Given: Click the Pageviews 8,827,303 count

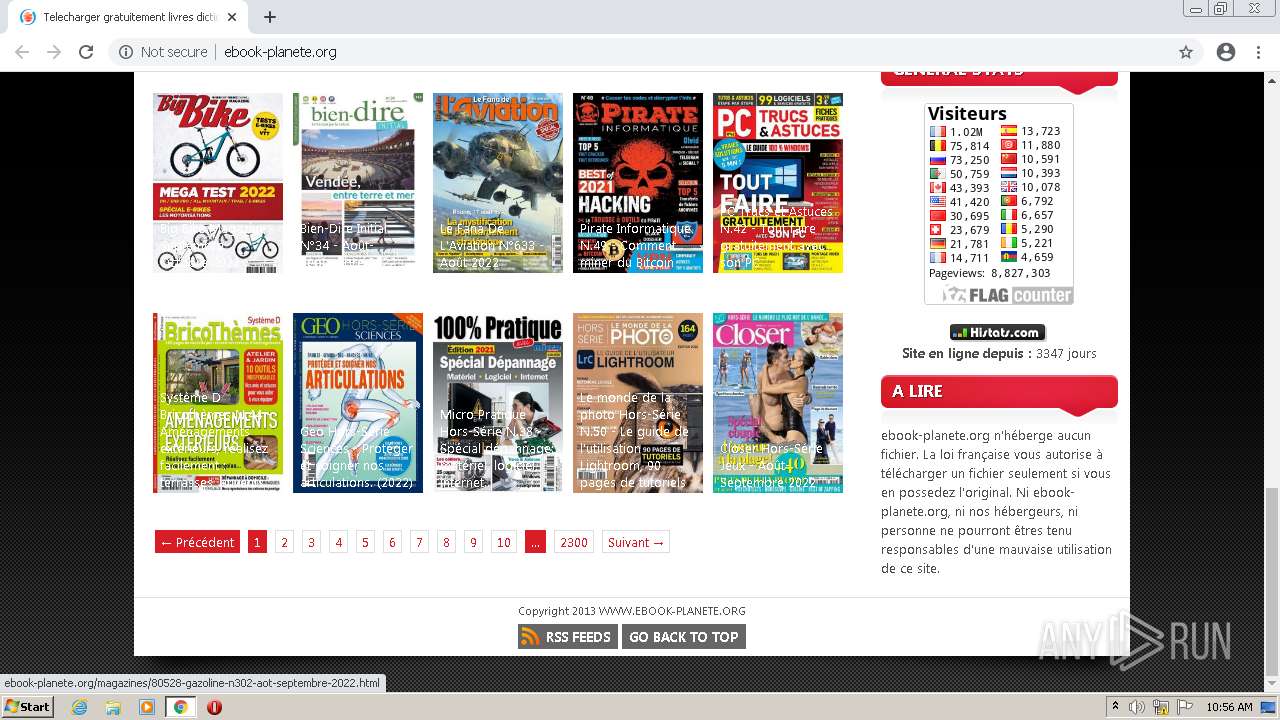Looking at the screenshot, I should pos(990,273).
